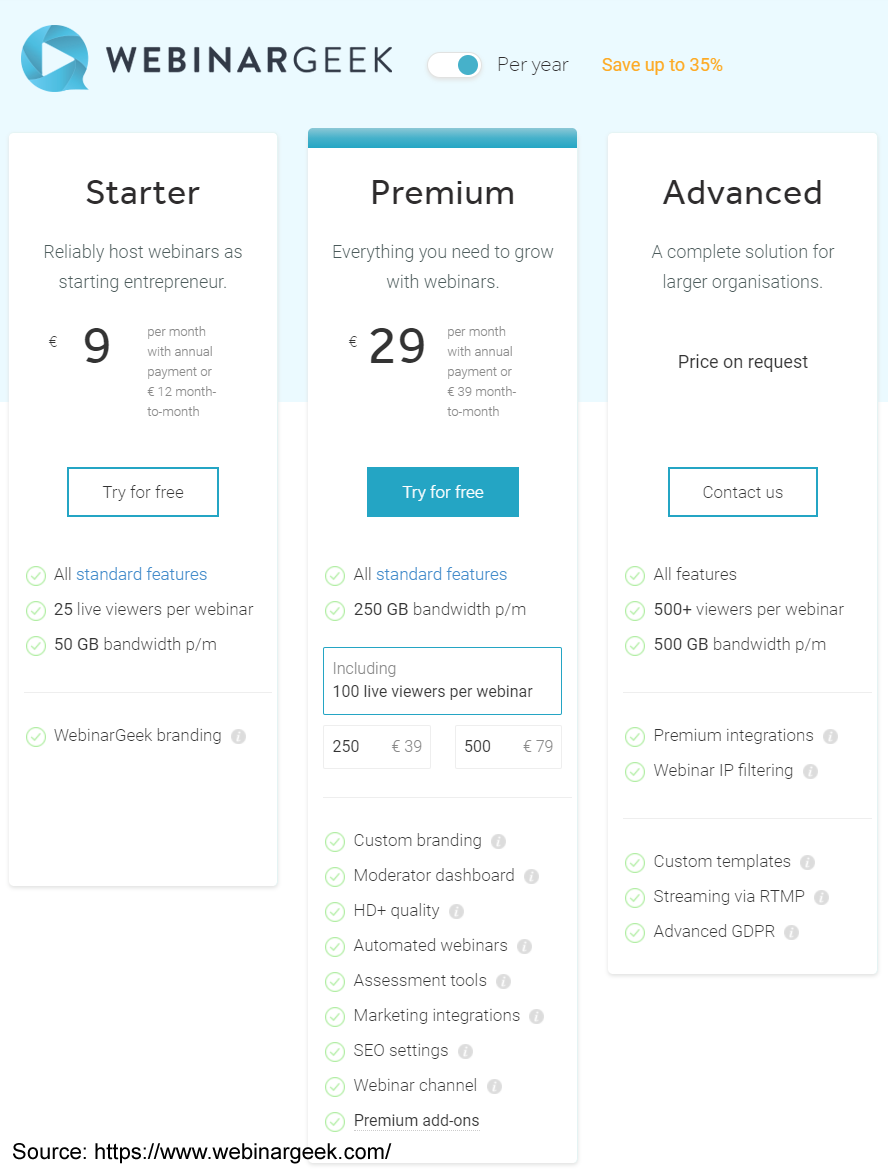
Task: Click info icon beside Custom branding
Action: tap(499, 842)
